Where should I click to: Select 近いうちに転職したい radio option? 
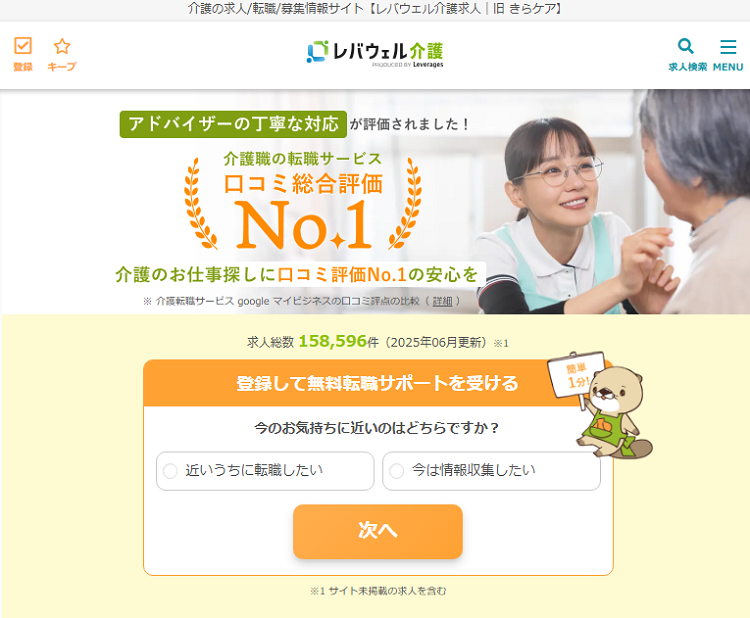[x=265, y=471]
